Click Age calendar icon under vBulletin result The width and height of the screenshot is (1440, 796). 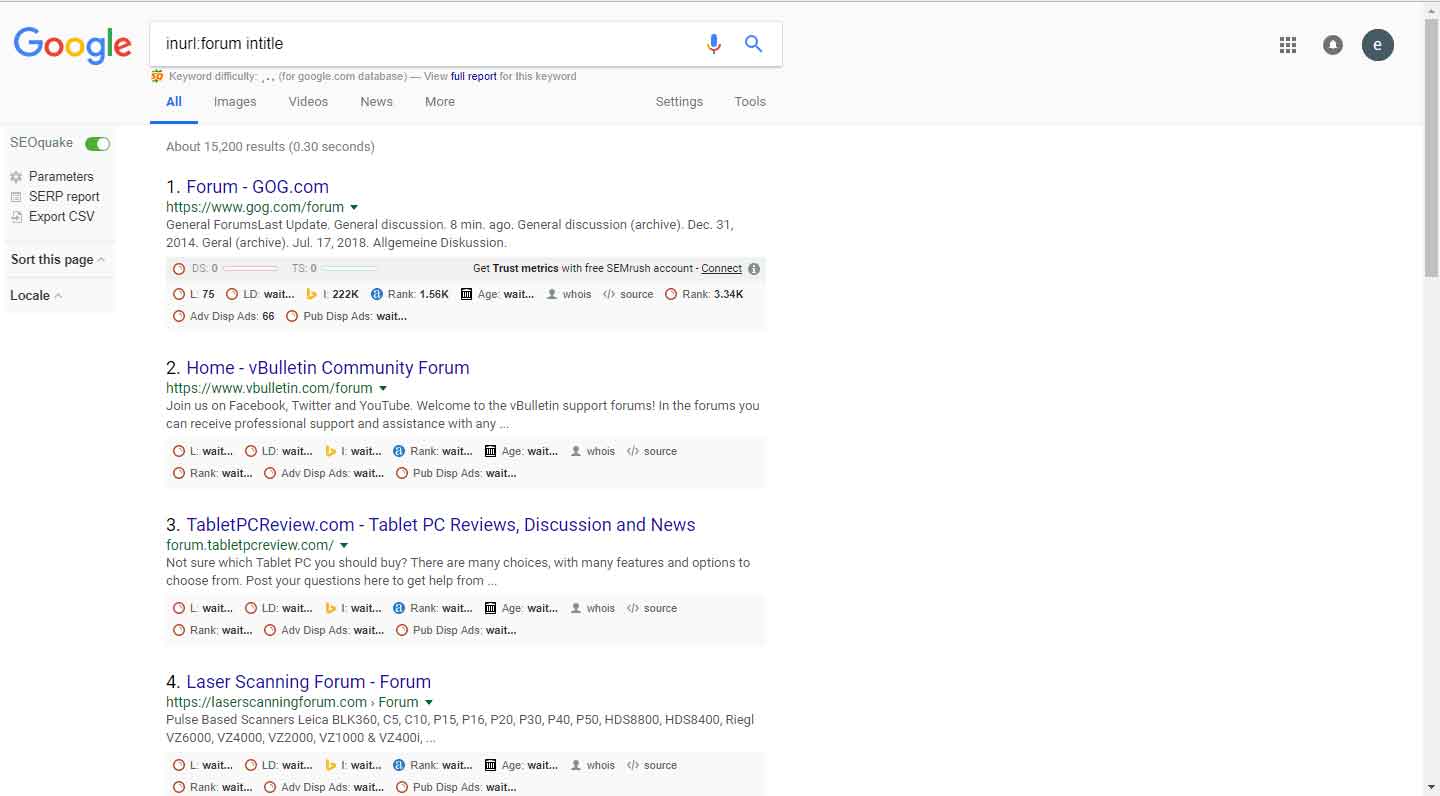point(490,452)
